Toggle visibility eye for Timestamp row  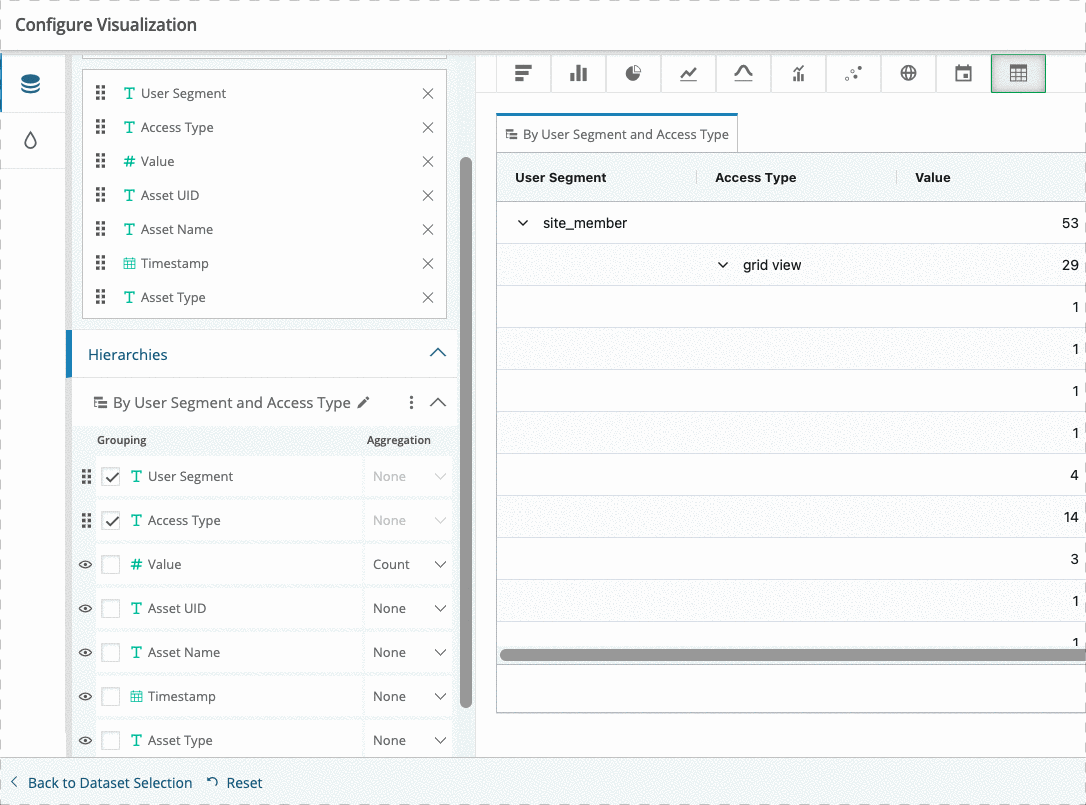pos(85,696)
